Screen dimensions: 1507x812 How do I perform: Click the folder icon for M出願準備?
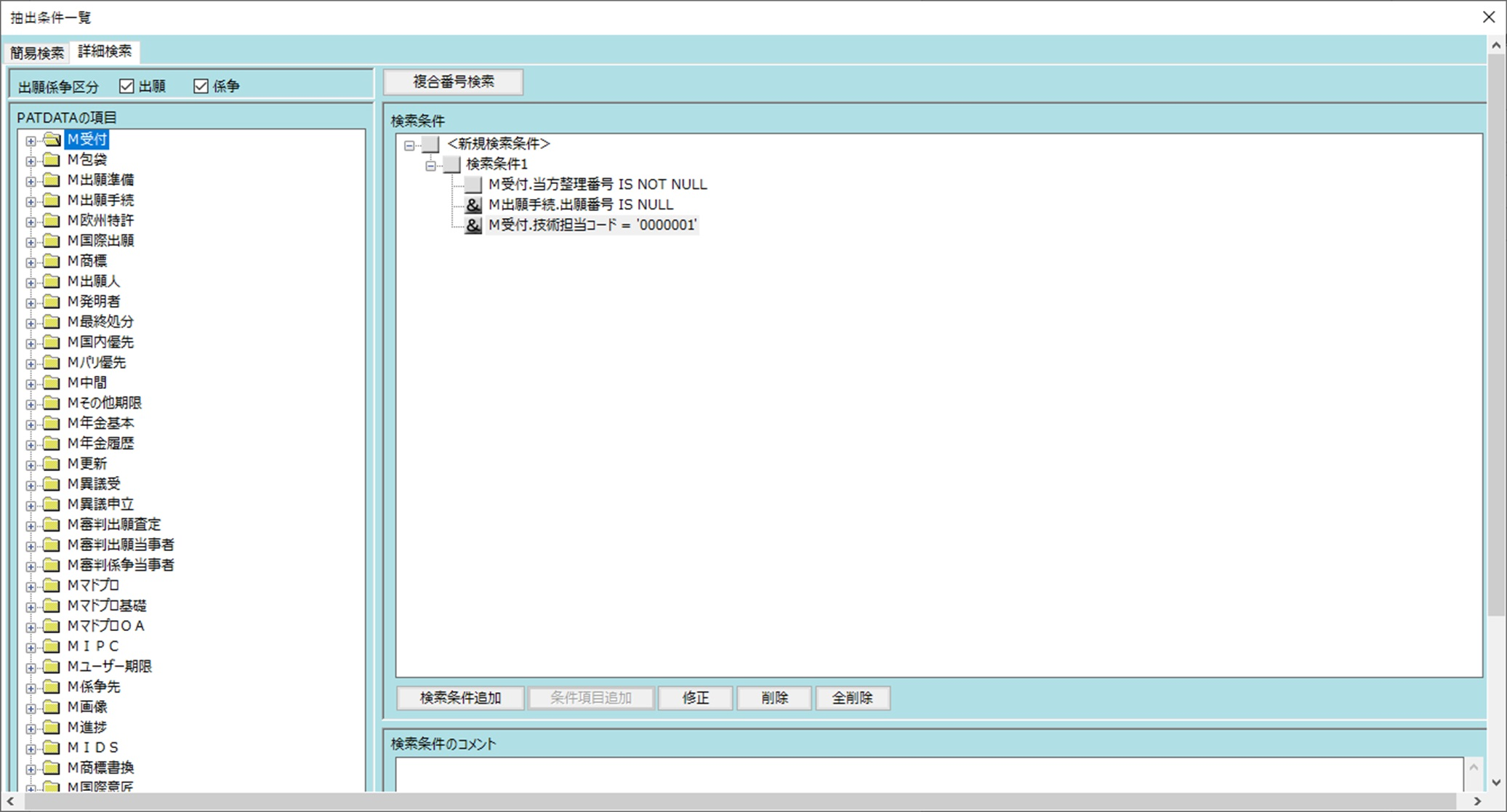(52, 180)
